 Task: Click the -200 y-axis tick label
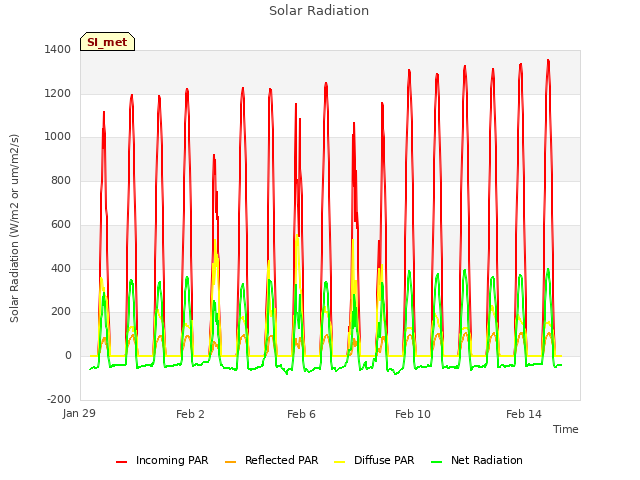pyautogui.click(x=59, y=399)
